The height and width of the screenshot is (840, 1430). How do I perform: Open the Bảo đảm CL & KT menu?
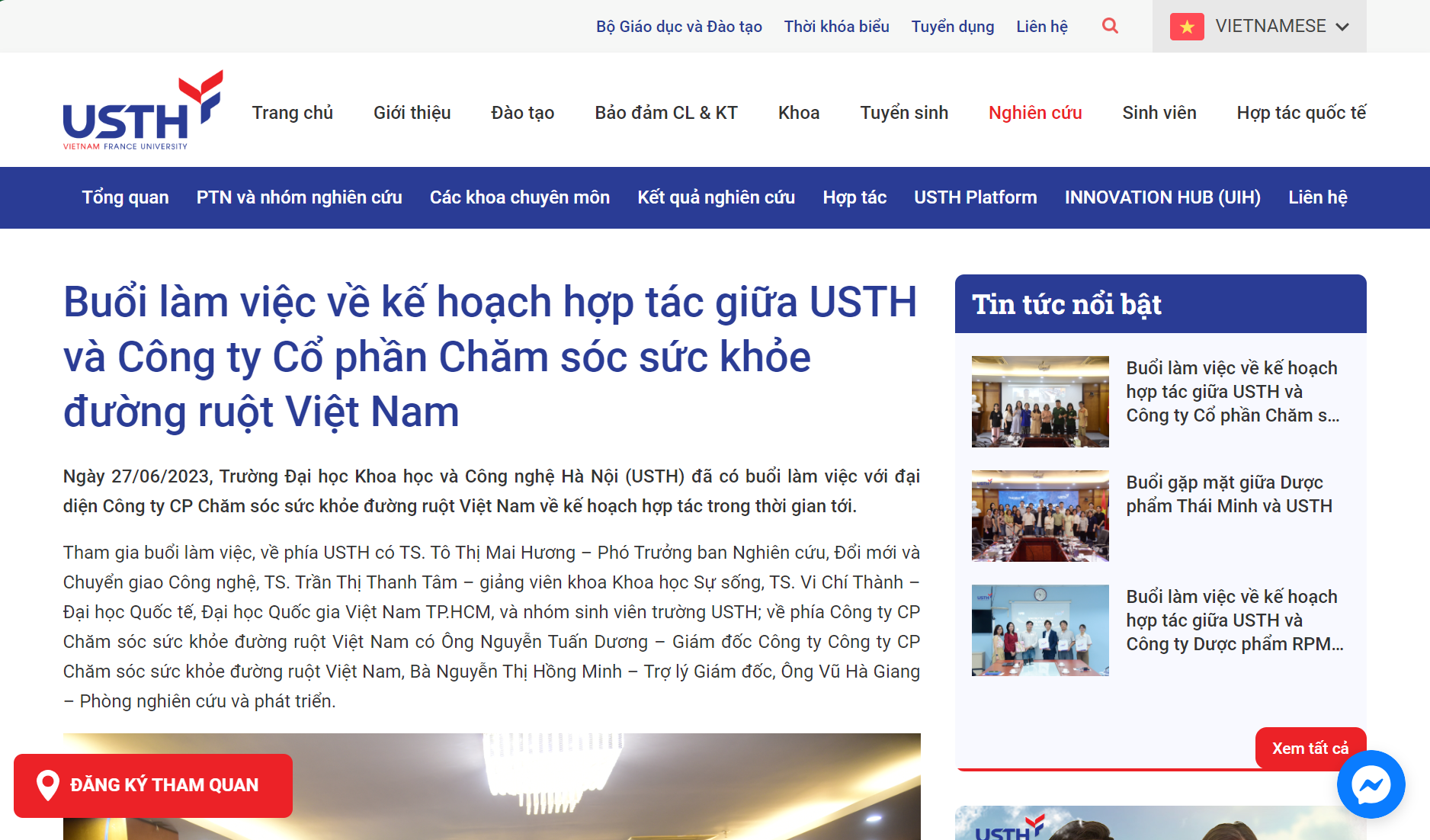tap(666, 113)
